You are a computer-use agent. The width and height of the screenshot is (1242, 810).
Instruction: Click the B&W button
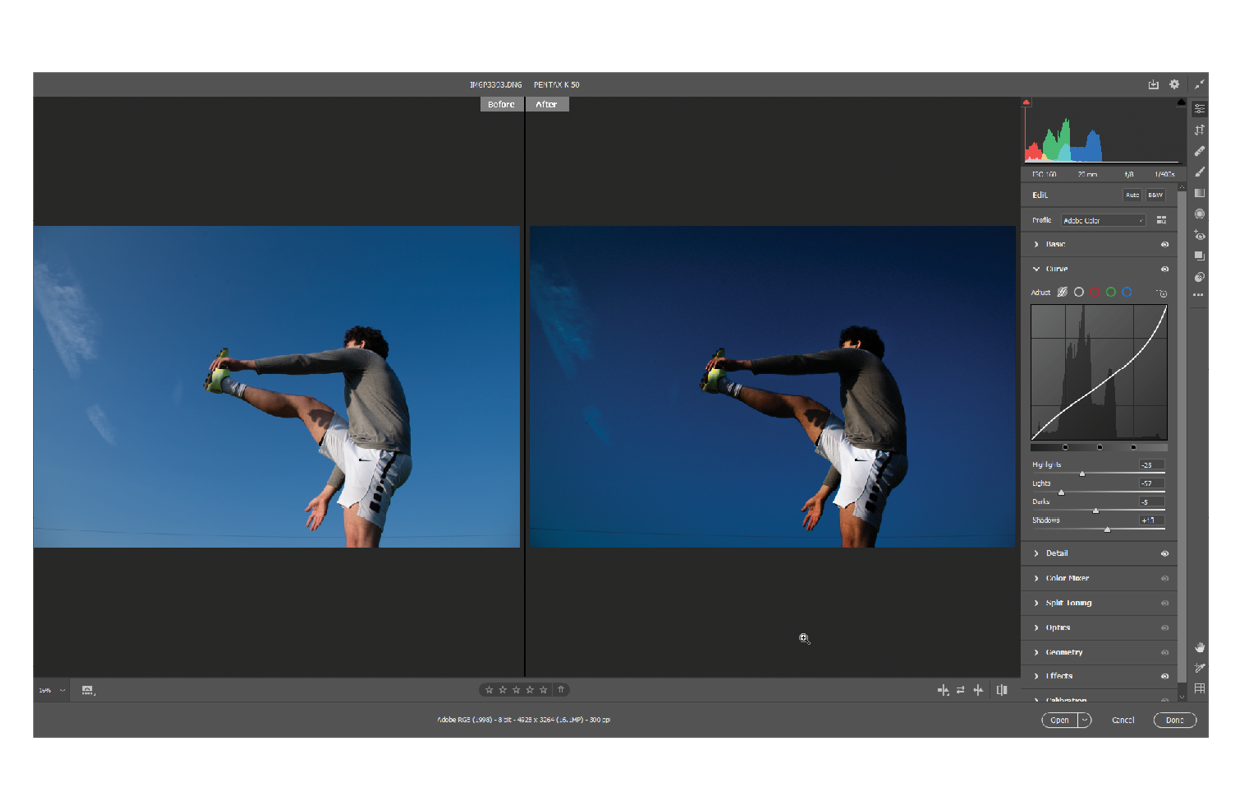point(1156,196)
